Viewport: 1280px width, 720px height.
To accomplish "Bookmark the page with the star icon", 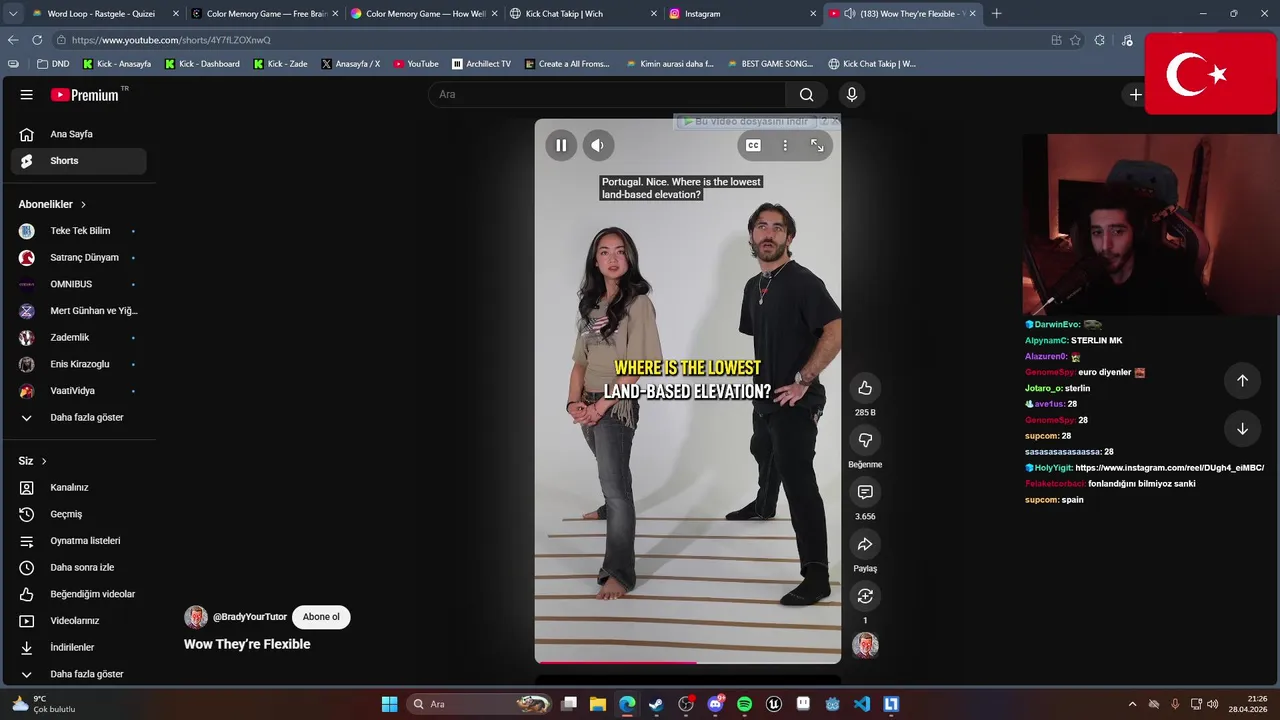I will point(1075,40).
